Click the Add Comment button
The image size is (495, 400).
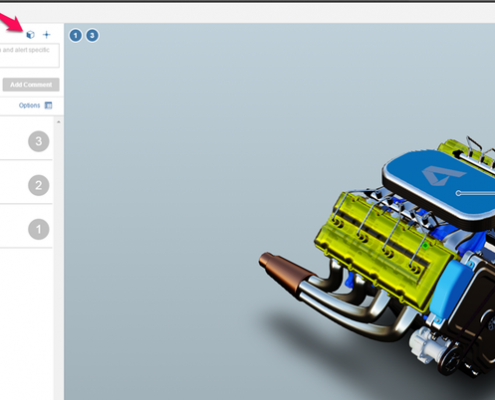click(x=31, y=85)
